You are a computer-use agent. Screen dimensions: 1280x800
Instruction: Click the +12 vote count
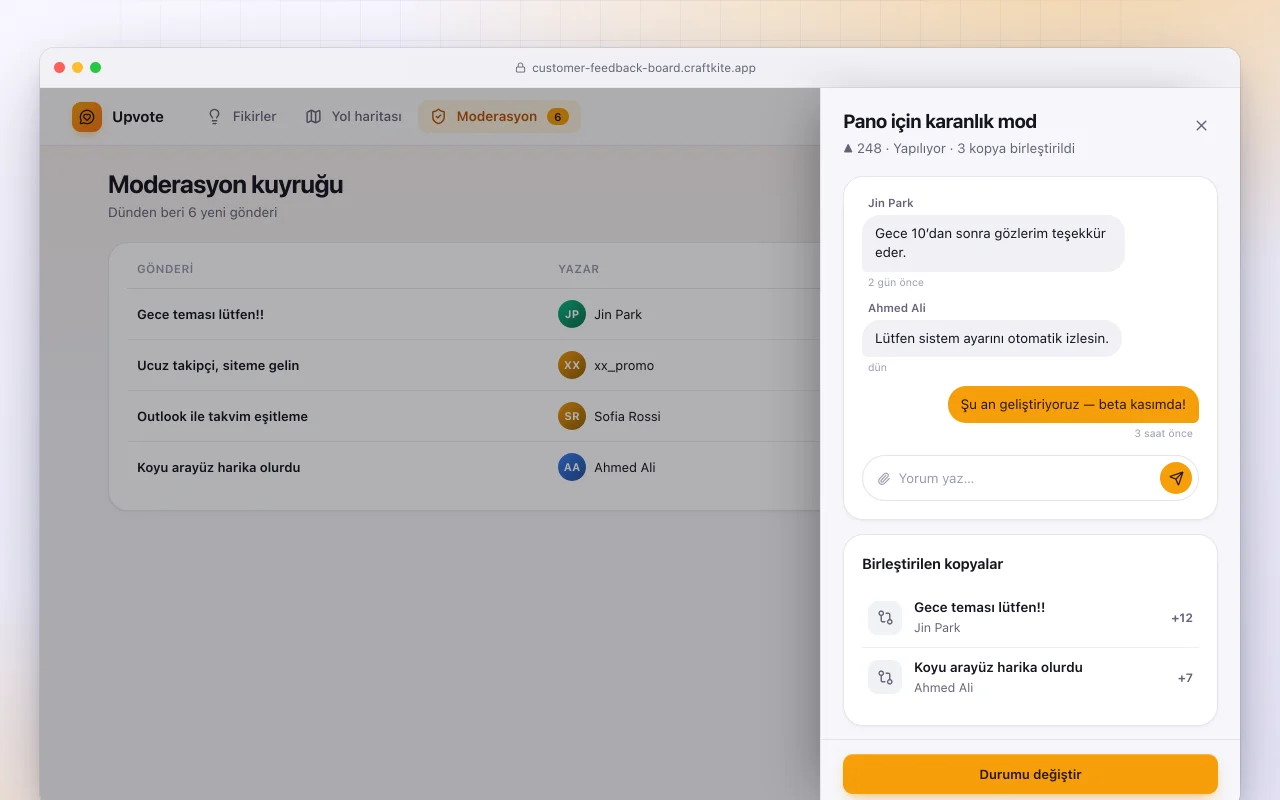(x=1182, y=618)
